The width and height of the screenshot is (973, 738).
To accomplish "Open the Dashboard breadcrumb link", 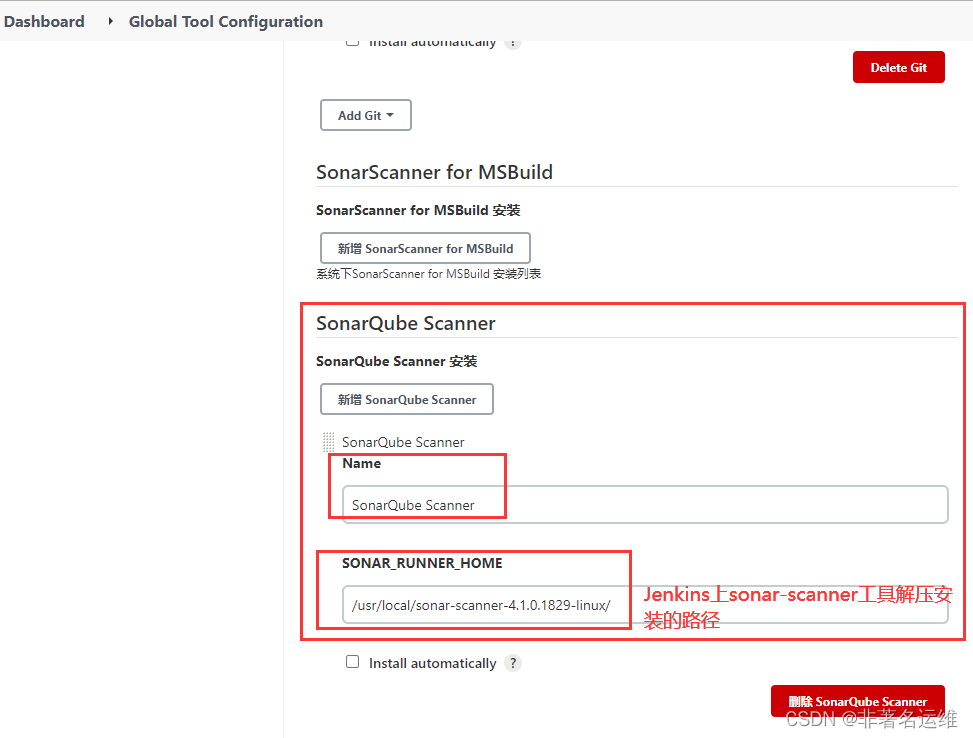I will click(x=44, y=22).
